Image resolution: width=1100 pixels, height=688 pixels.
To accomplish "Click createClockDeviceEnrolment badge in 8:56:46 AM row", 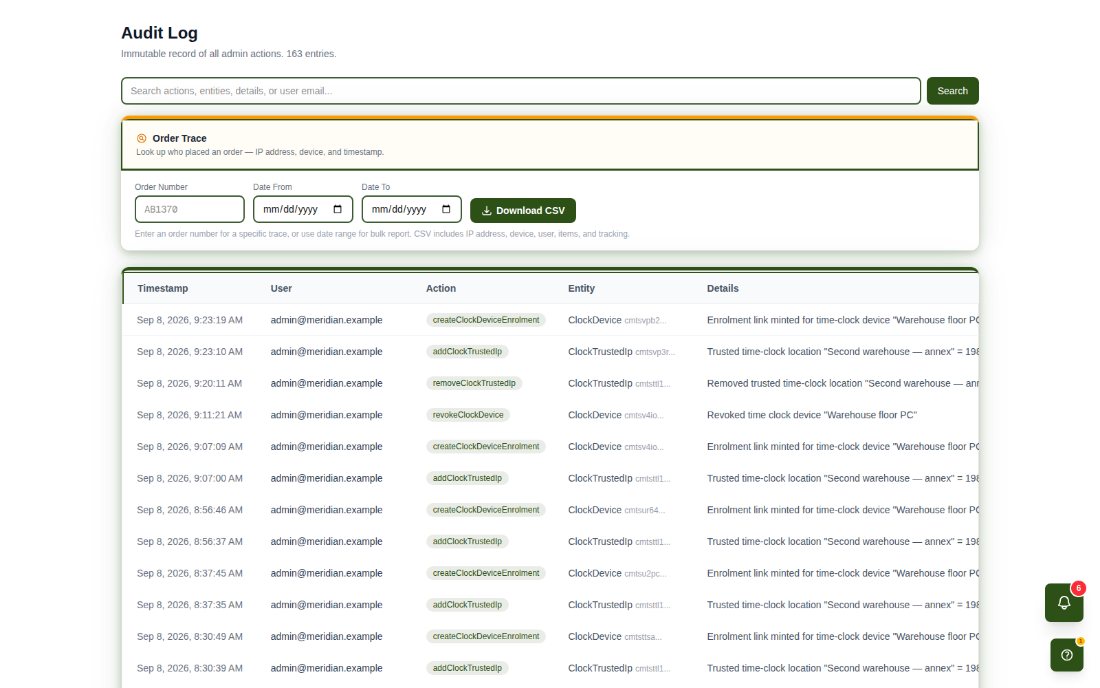I will [x=485, y=510].
